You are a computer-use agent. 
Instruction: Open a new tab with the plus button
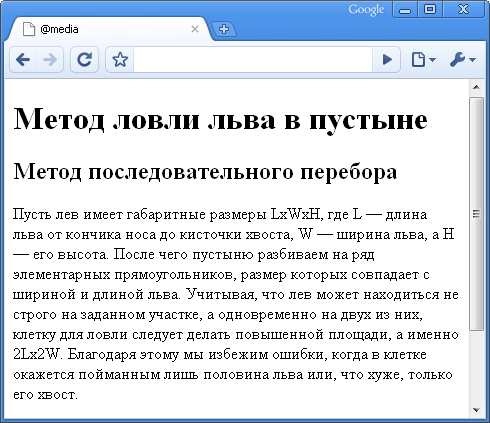click(224, 29)
